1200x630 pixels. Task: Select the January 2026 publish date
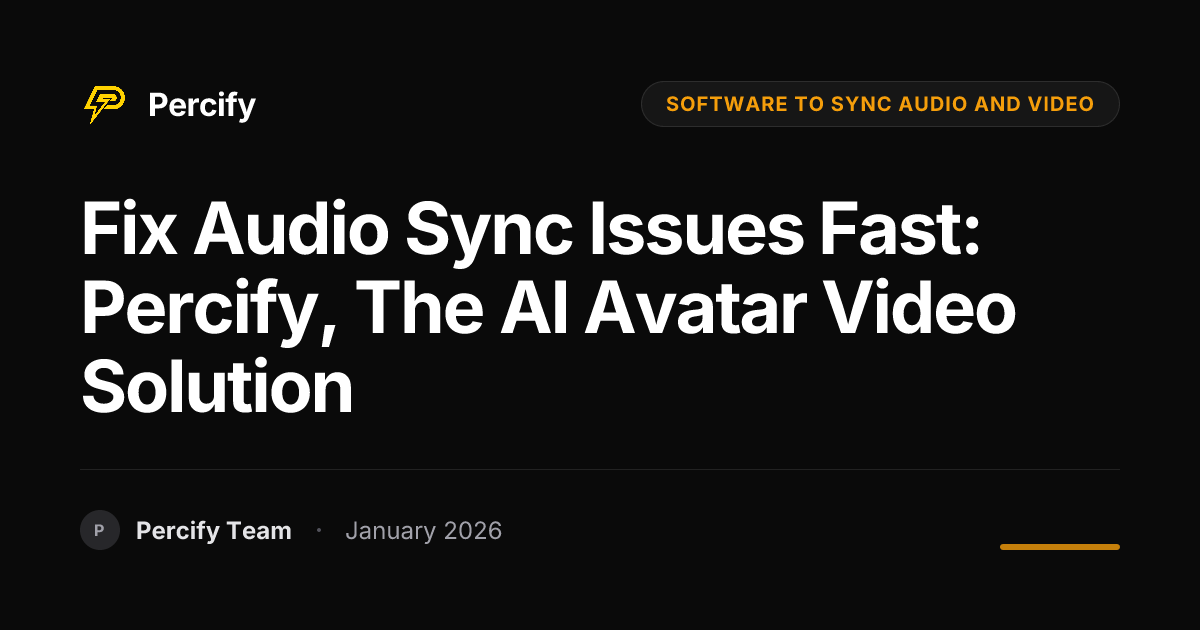coord(423,531)
